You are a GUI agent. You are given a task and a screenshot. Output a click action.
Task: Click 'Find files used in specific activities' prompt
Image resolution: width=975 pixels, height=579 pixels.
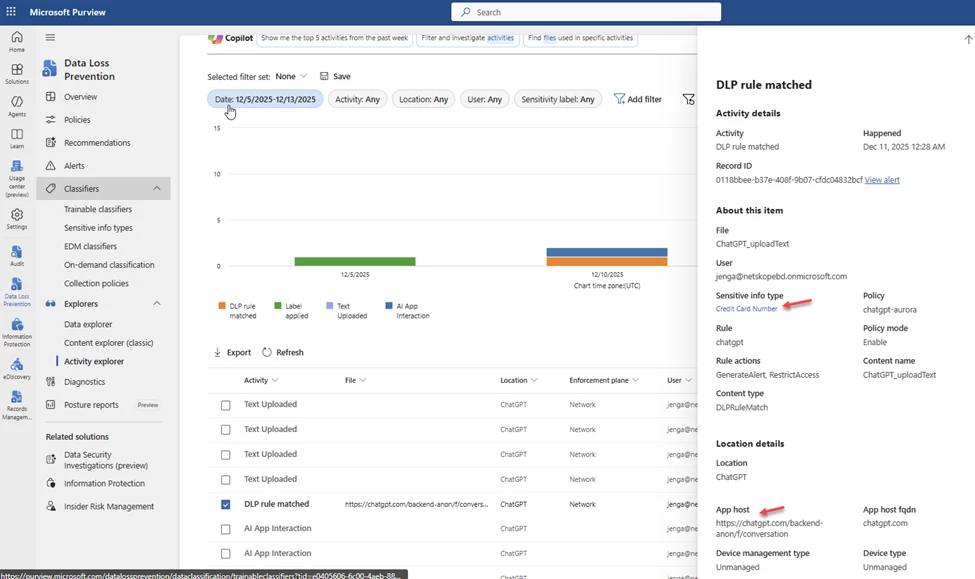[x=580, y=38]
